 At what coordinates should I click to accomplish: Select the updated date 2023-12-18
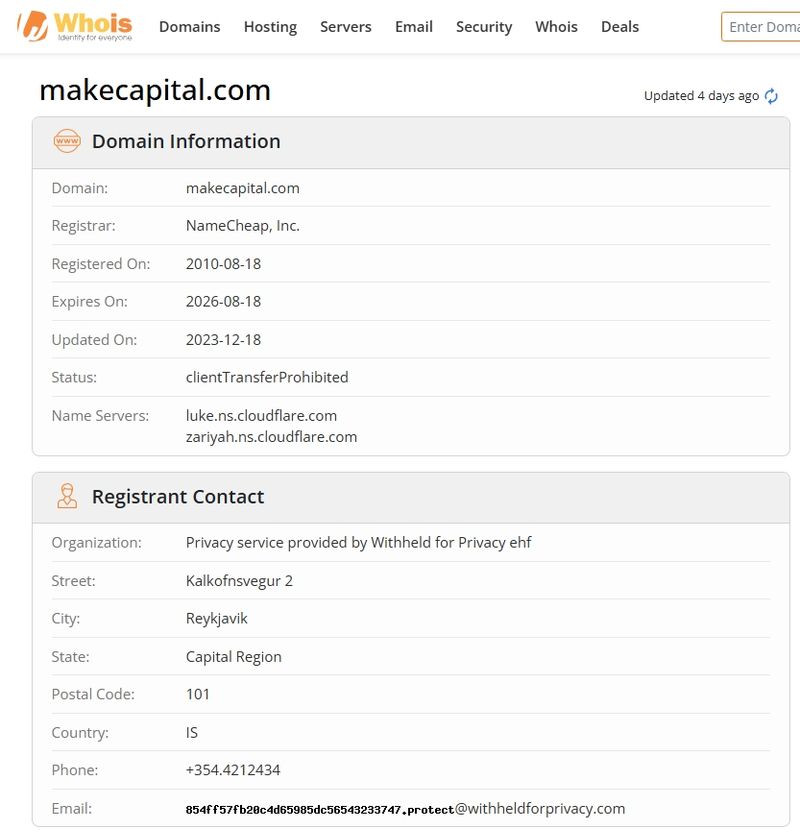coord(224,340)
